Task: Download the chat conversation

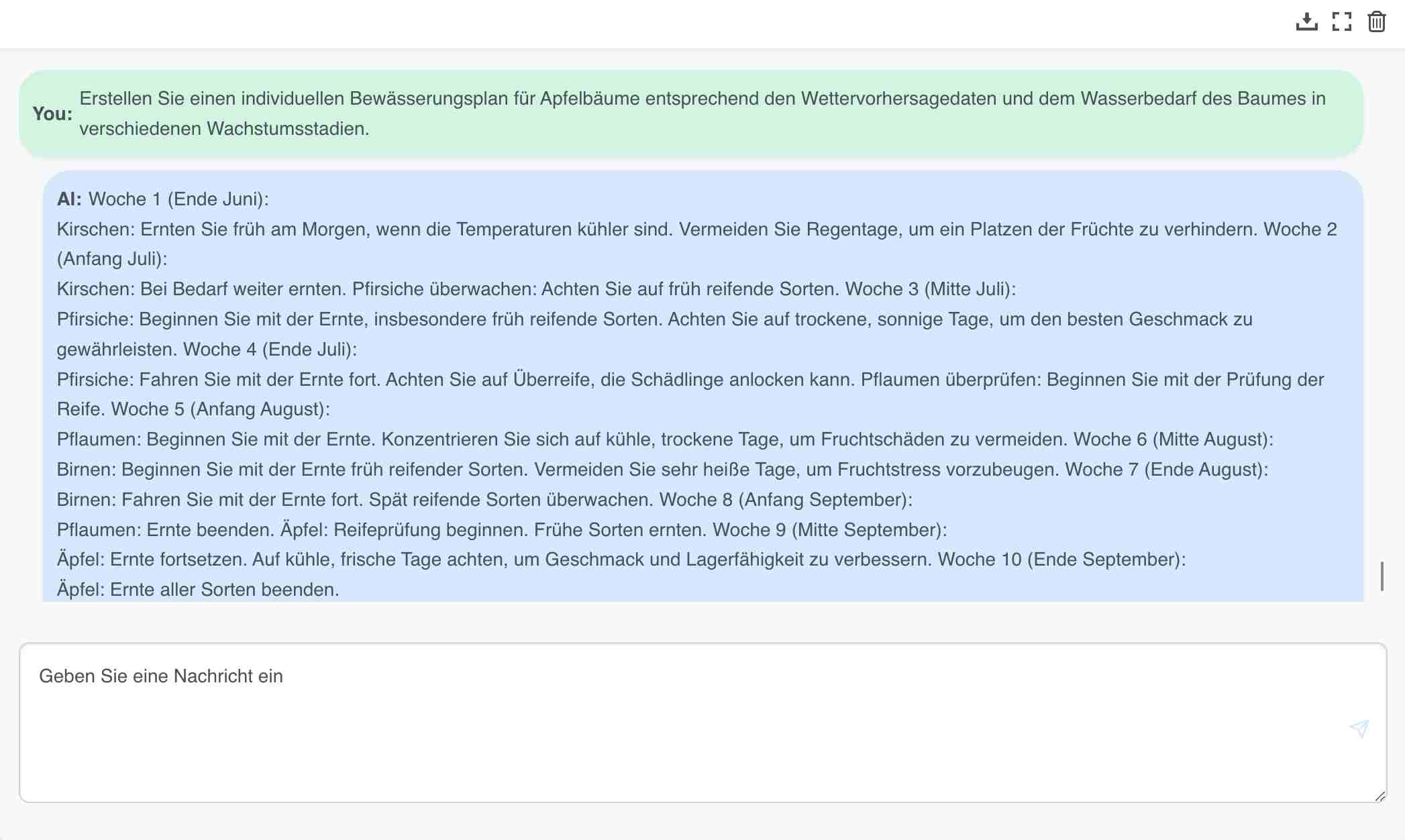Action: point(1306,21)
